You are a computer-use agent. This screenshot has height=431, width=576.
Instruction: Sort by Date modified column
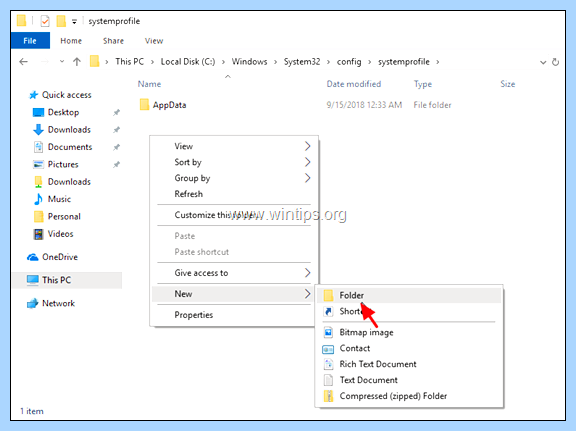pos(354,84)
